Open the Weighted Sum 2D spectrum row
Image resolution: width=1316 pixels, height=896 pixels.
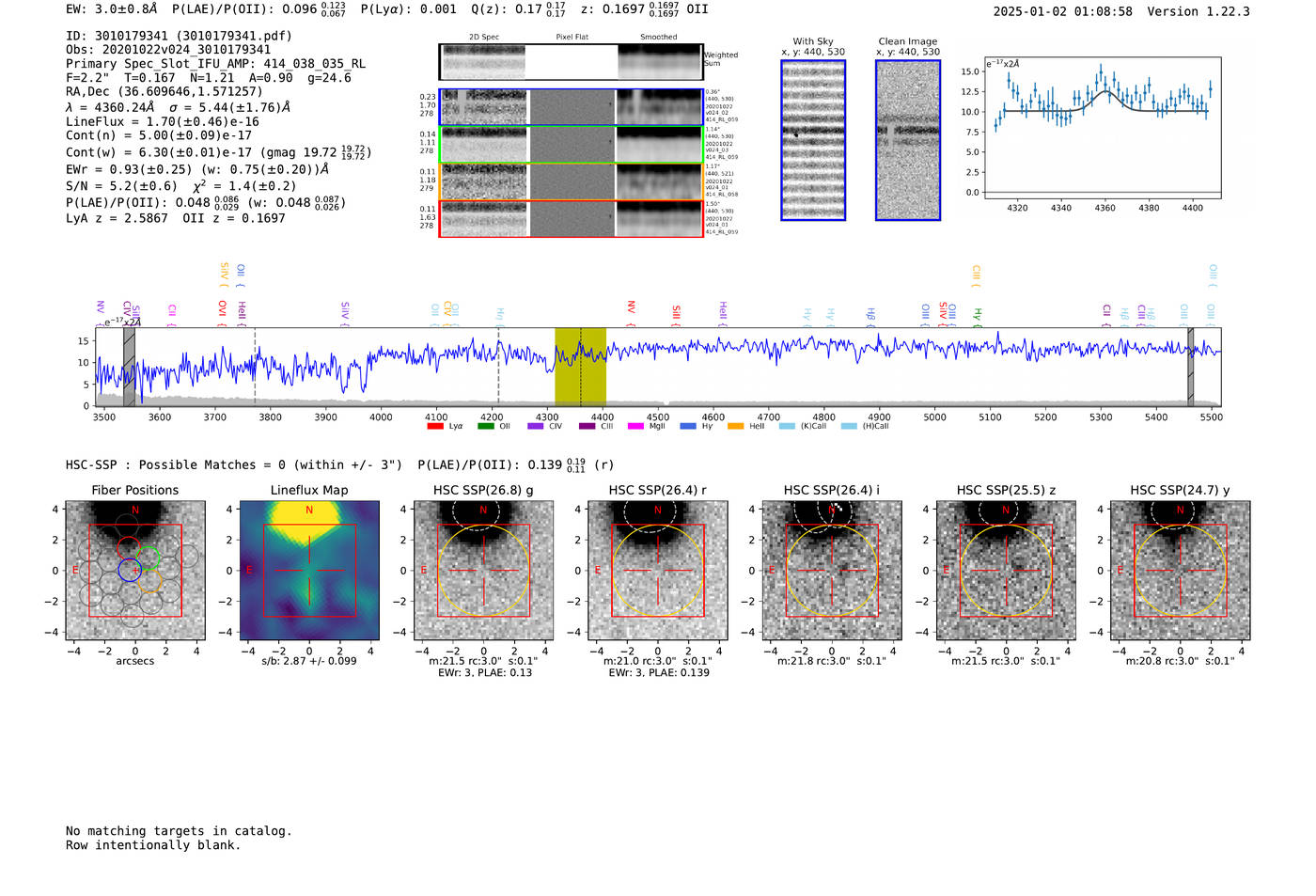coord(571,62)
